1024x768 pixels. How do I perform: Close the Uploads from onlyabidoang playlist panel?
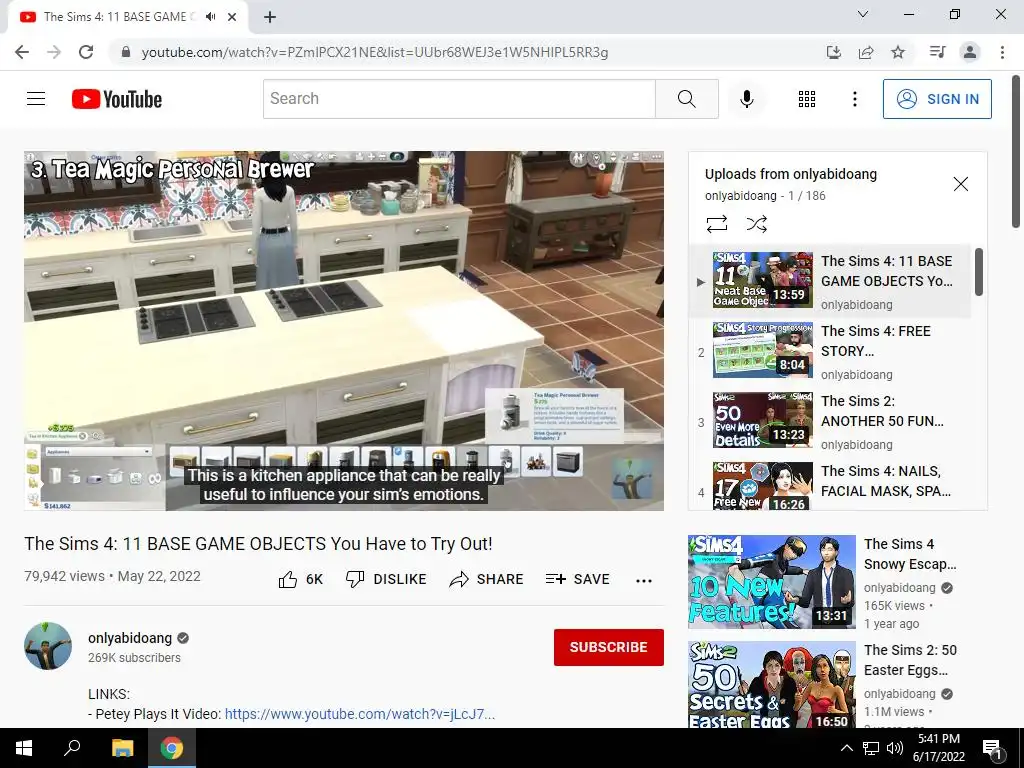(960, 184)
